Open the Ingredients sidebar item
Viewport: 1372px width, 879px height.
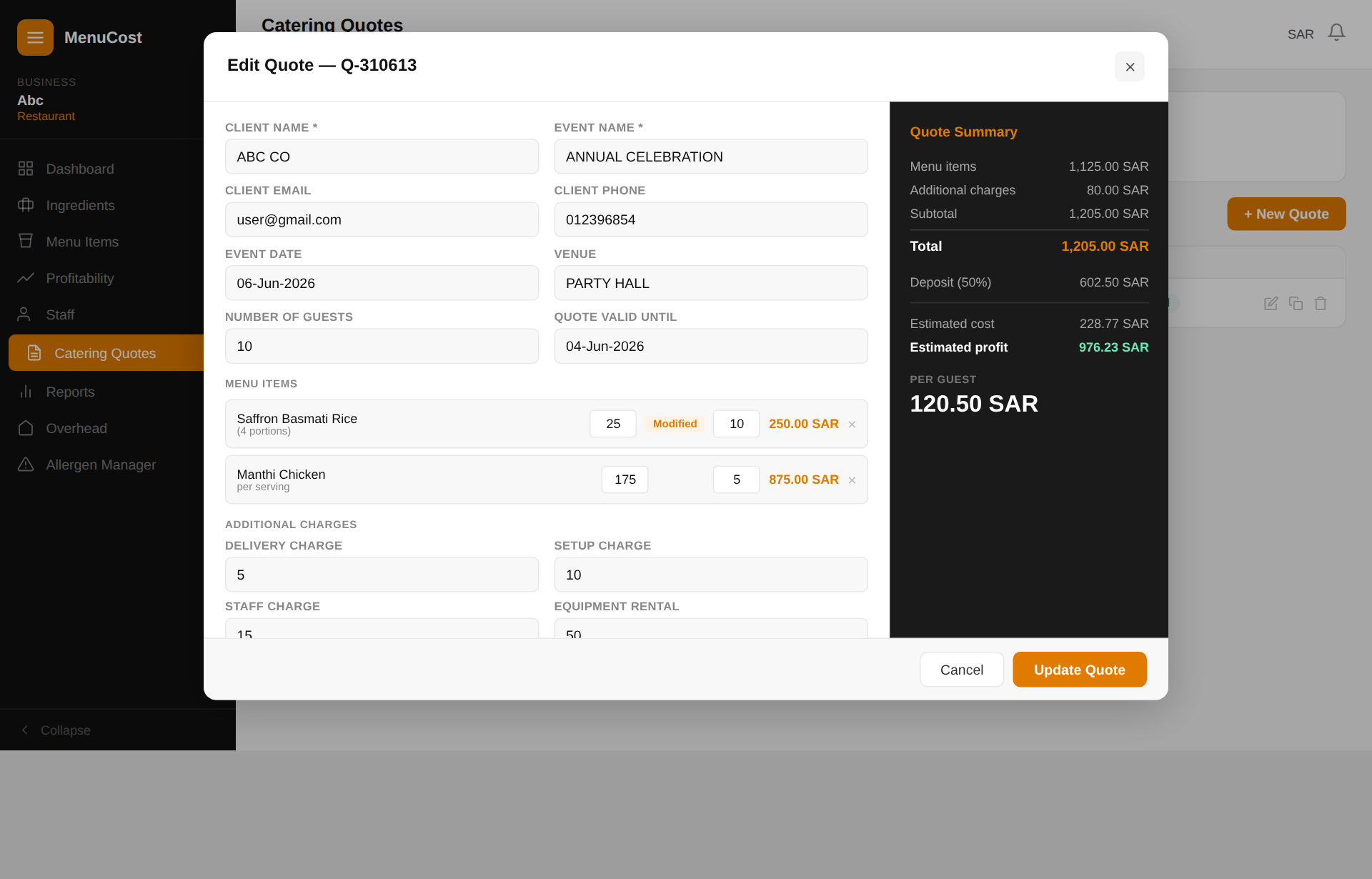pyautogui.click(x=80, y=205)
